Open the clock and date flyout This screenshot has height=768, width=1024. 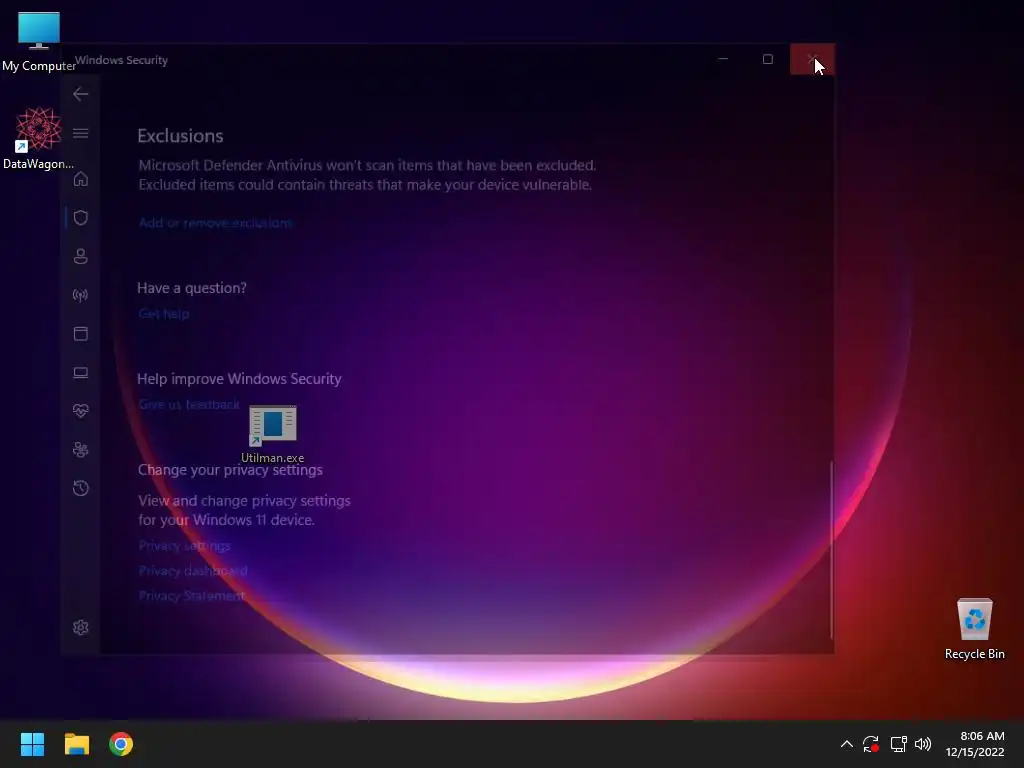pos(975,744)
